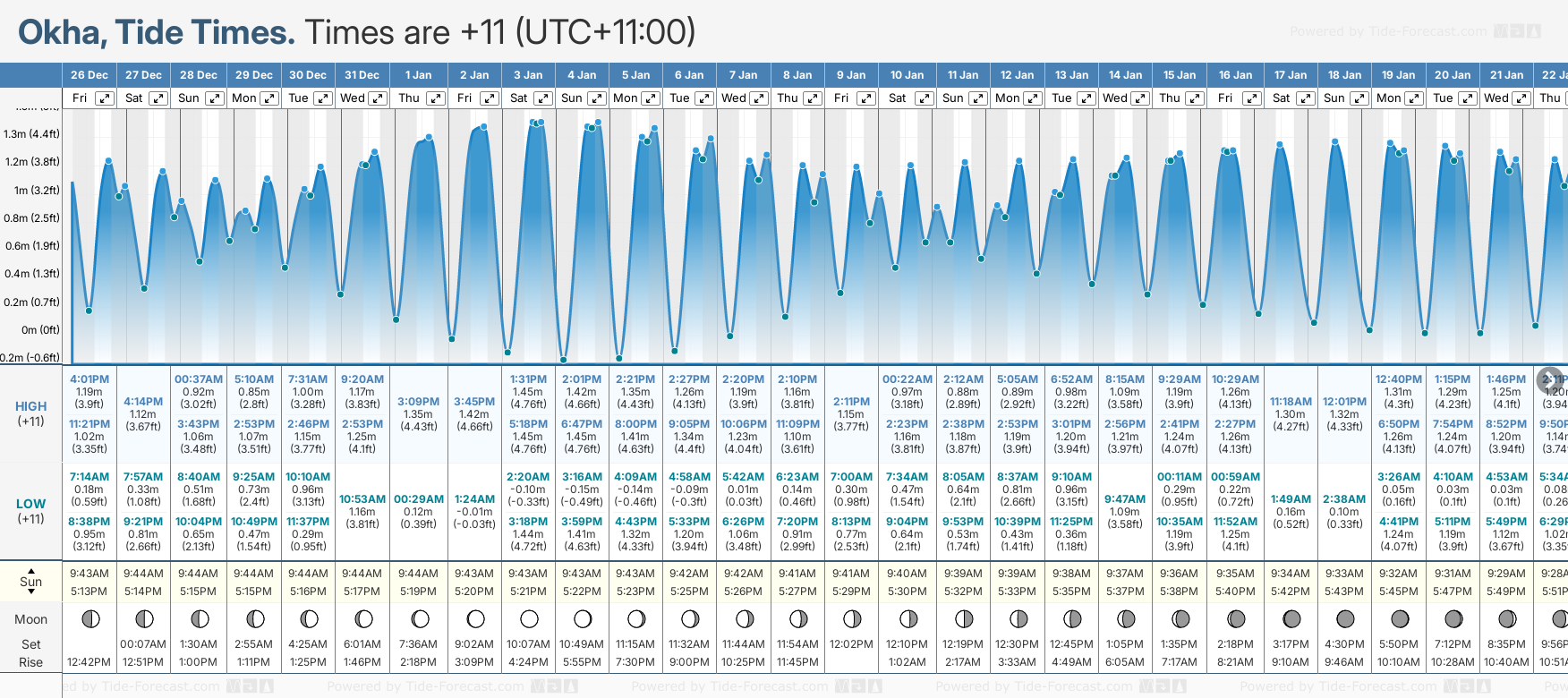The height and width of the screenshot is (698, 1568).
Task: Expand the Tue 13 Jan tide day
Action: (1086, 98)
